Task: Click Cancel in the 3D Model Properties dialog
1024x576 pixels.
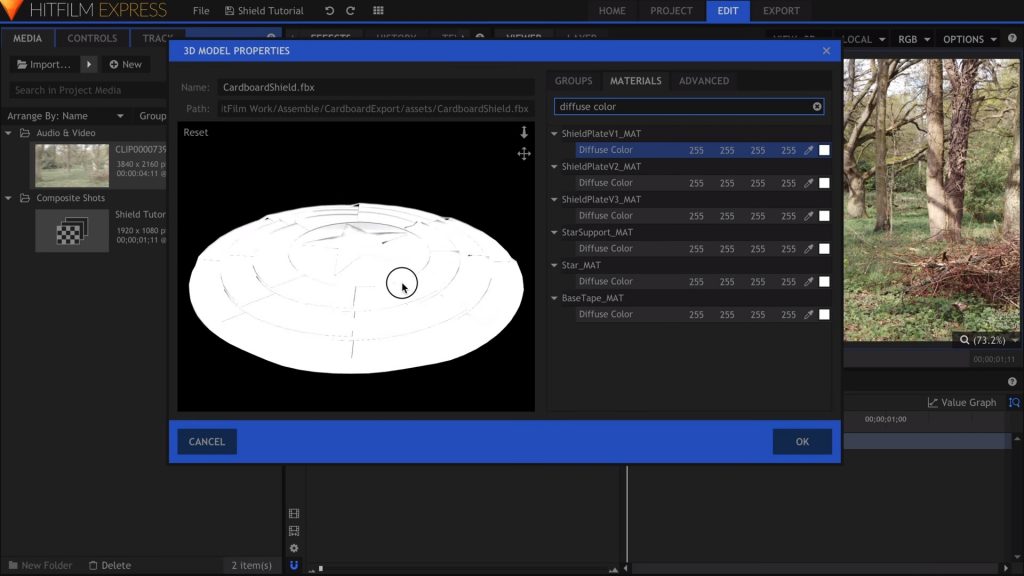Action: 207,442
